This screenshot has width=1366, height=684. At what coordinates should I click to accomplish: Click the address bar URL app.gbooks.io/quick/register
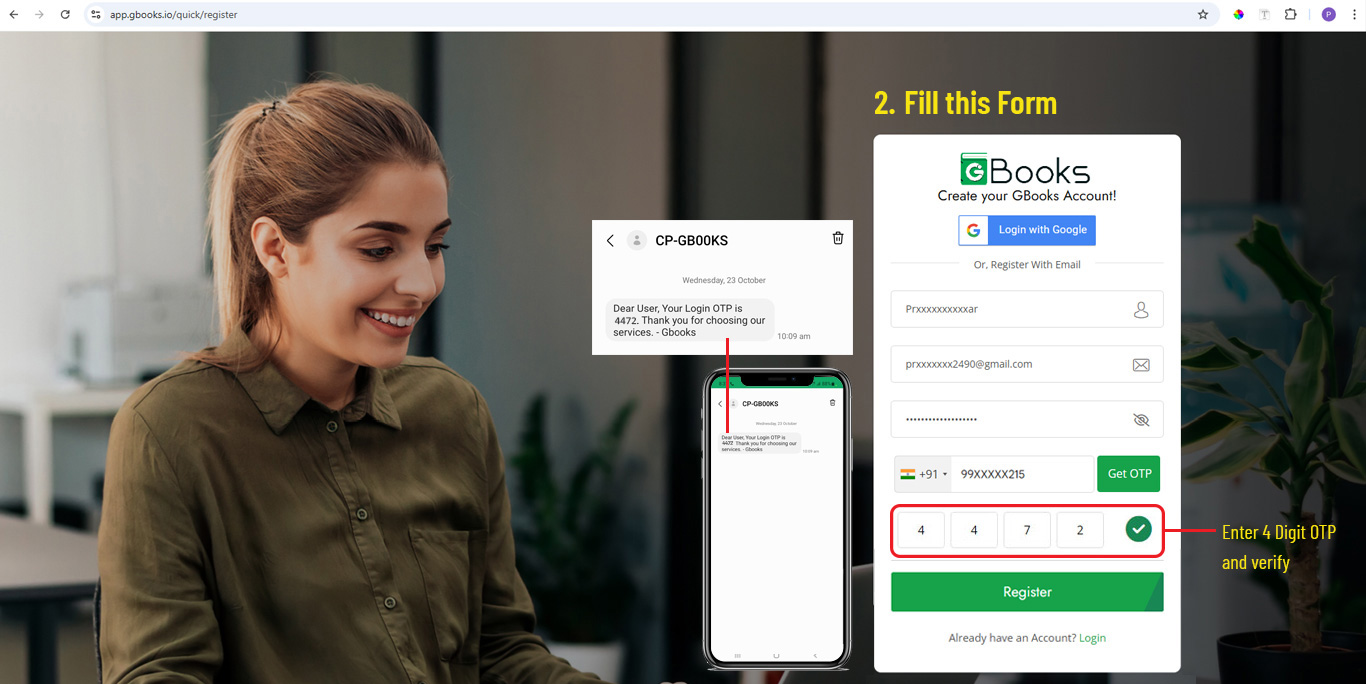tap(173, 15)
